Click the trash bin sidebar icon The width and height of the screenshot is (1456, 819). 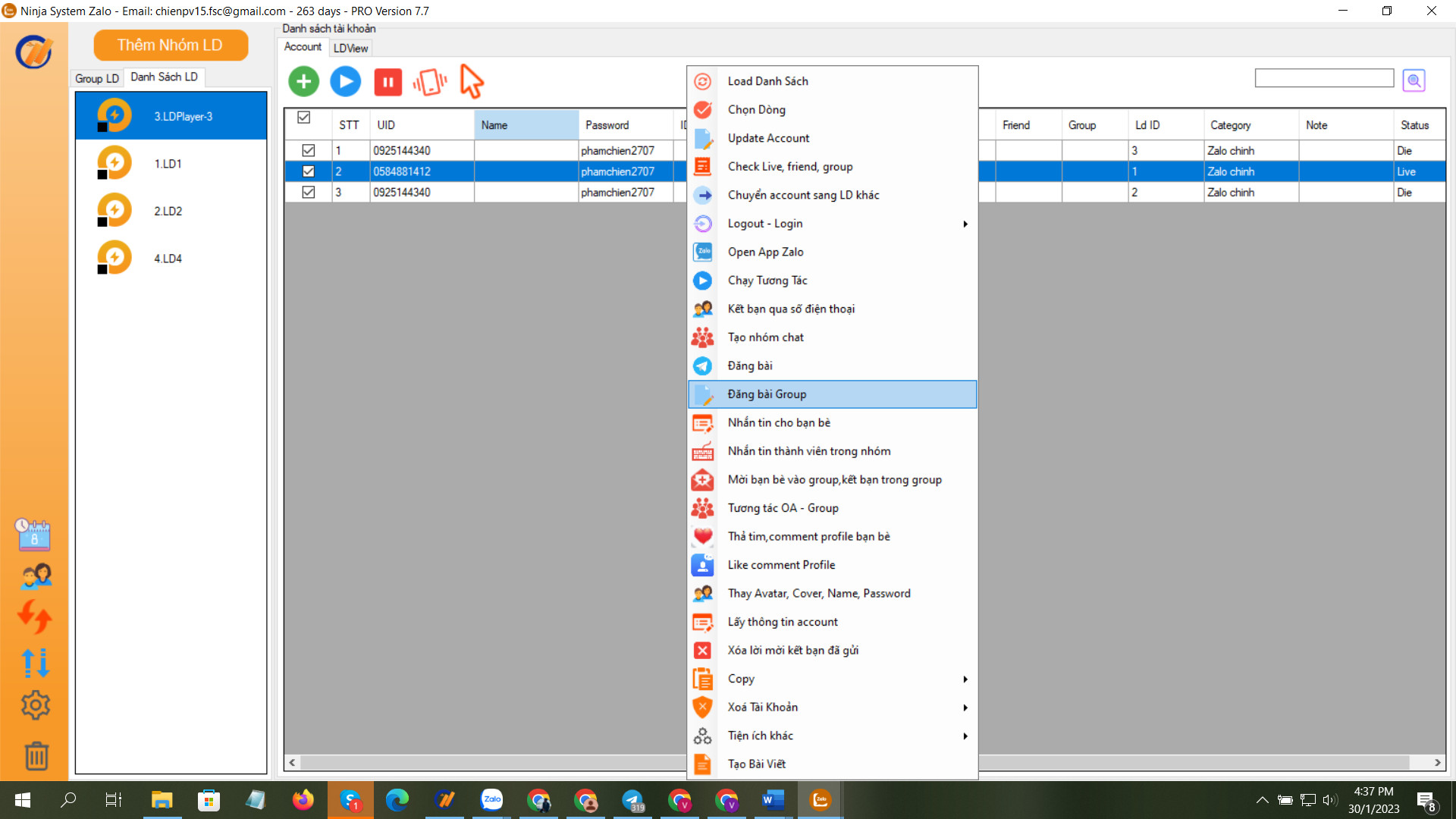click(x=36, y=756)
